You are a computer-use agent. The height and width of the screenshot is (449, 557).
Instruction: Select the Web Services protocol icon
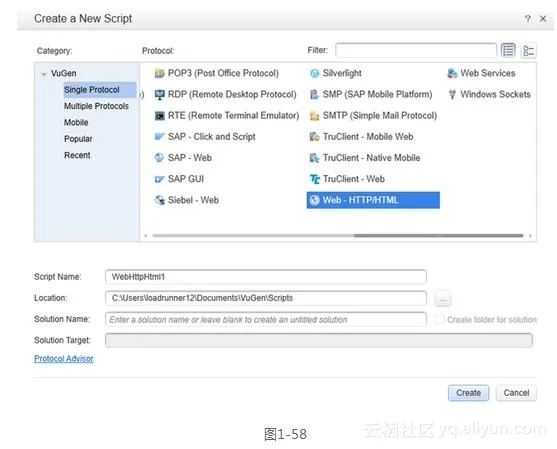tap(452, 73)
